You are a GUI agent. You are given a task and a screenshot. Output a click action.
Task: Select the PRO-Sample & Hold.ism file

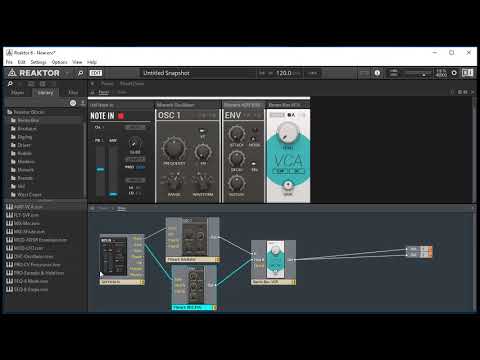39,273
